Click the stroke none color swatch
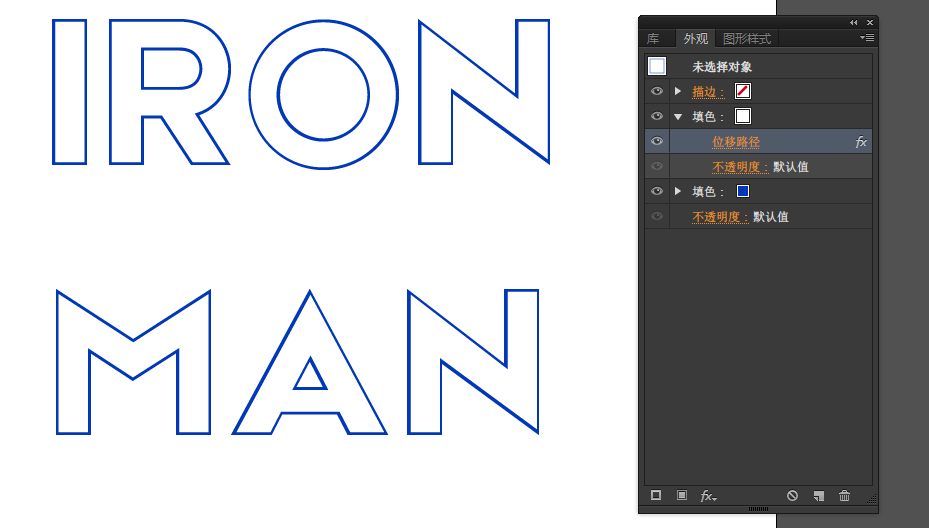This screenshot has height=528, width=929. tap(743, 91)
